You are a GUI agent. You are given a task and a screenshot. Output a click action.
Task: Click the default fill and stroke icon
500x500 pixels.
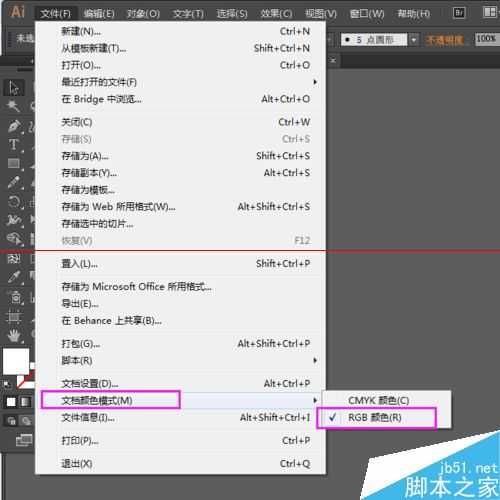[7, 384]
